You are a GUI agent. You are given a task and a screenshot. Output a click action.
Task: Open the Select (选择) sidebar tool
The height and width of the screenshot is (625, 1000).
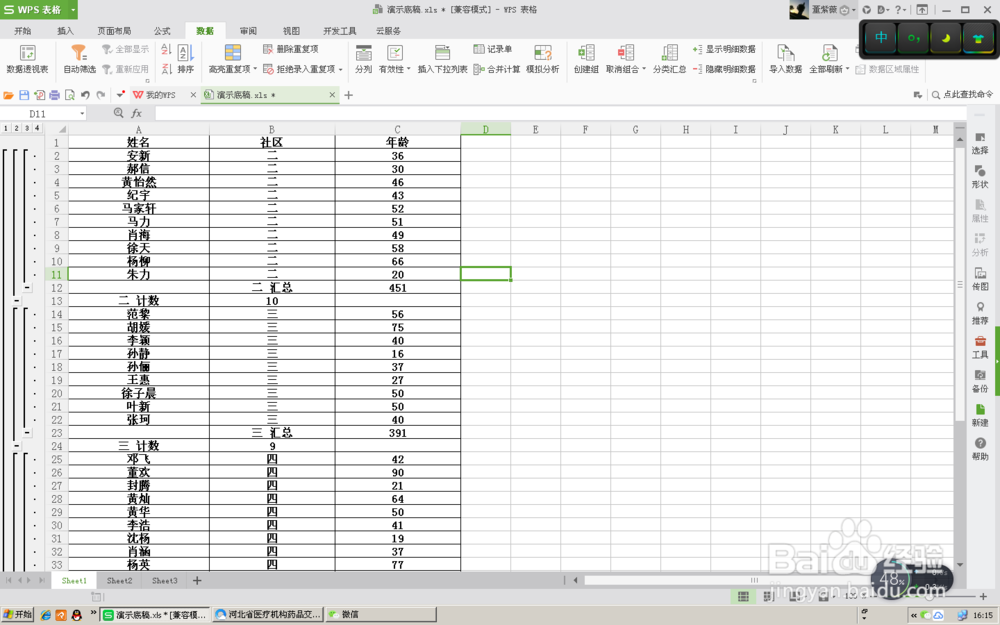pos(980,143)
